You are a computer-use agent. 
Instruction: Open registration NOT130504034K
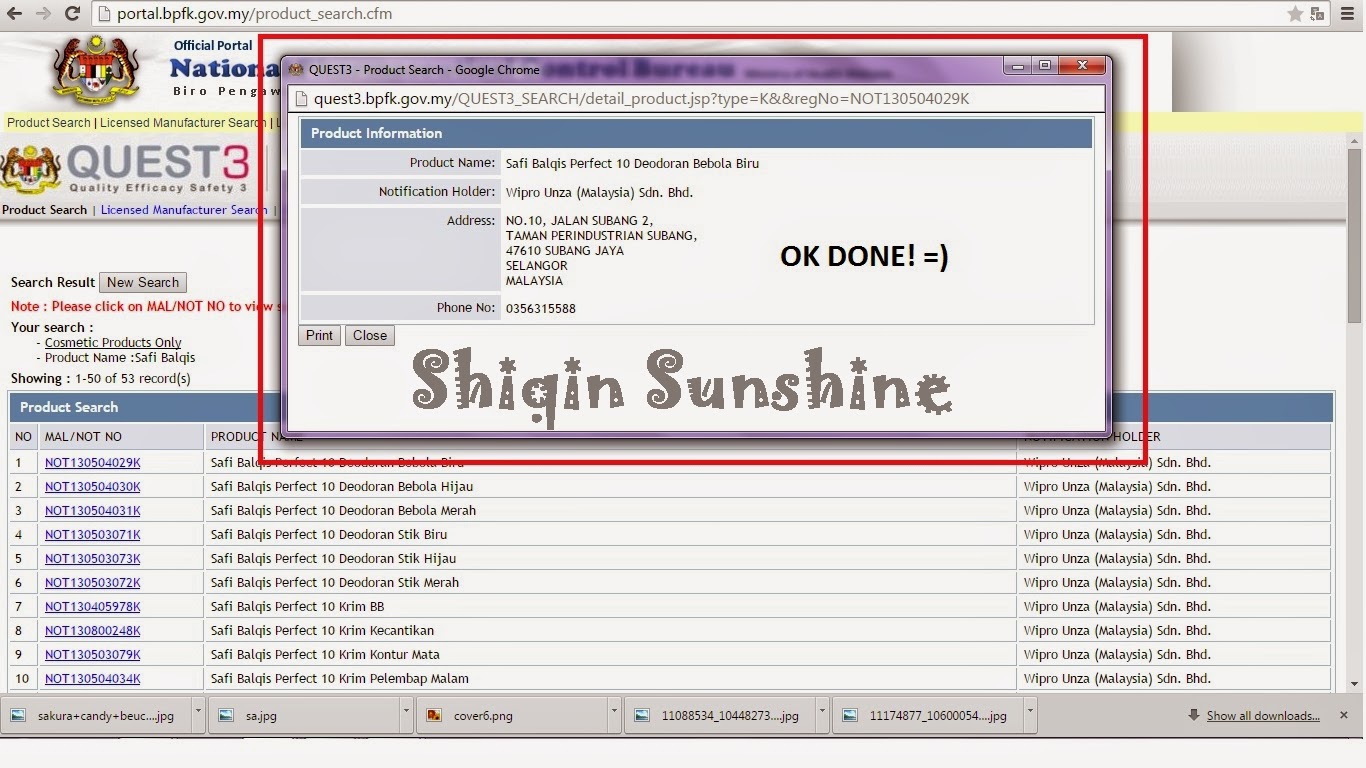click(x=93, y=679)
